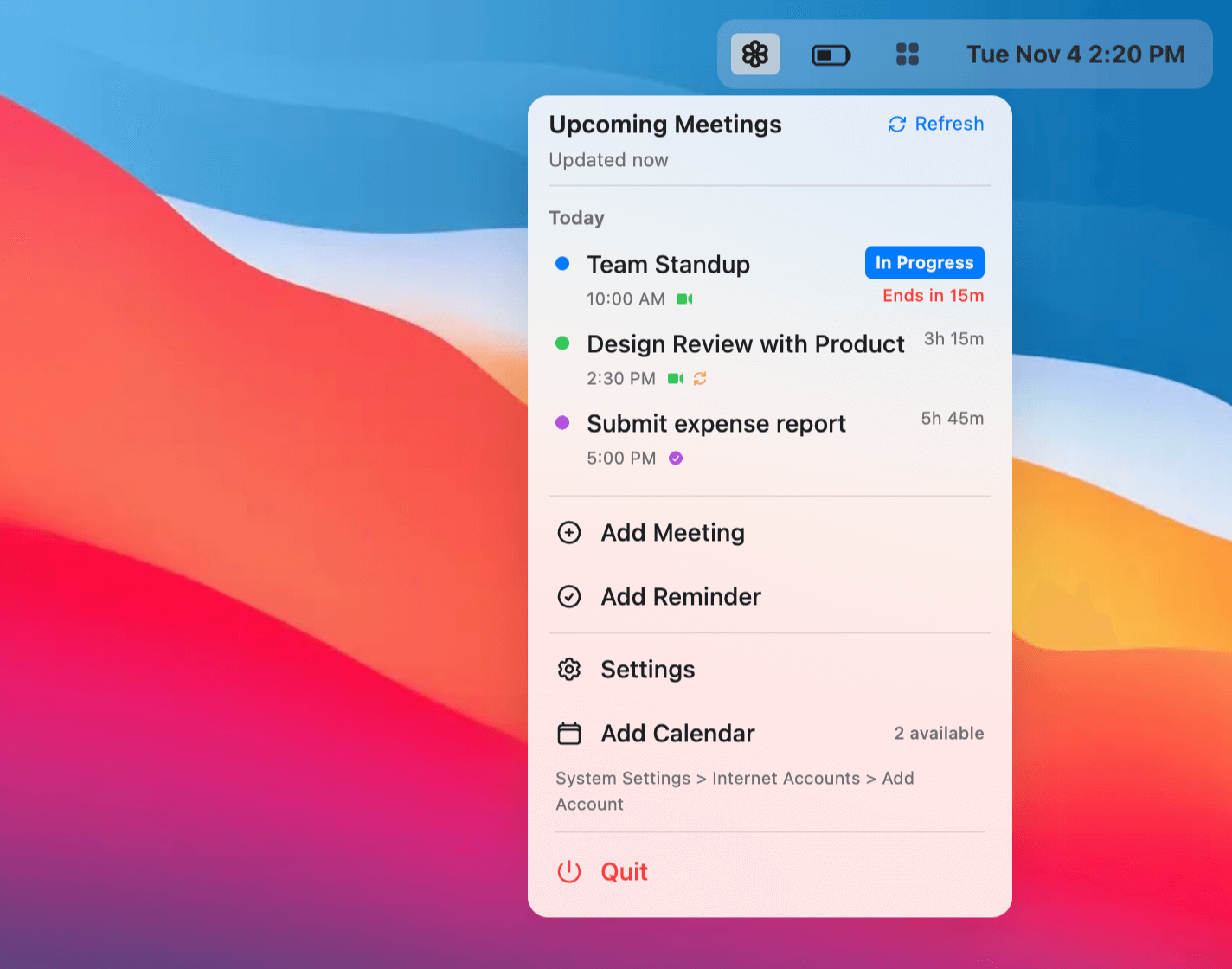Open Control Center from the menu bar
Viewport: 1232px width, 969px height.
coord(907,55)
